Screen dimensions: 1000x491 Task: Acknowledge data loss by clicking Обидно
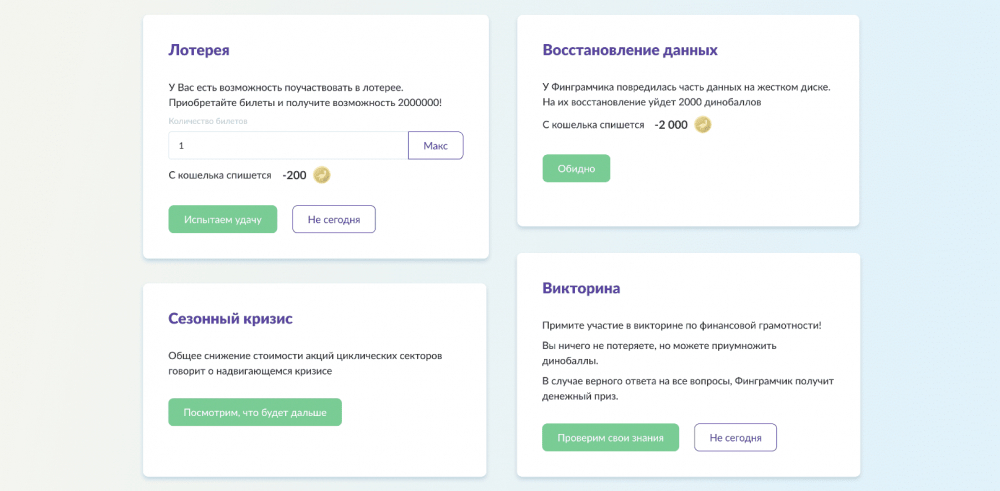[x=577, y=168]
